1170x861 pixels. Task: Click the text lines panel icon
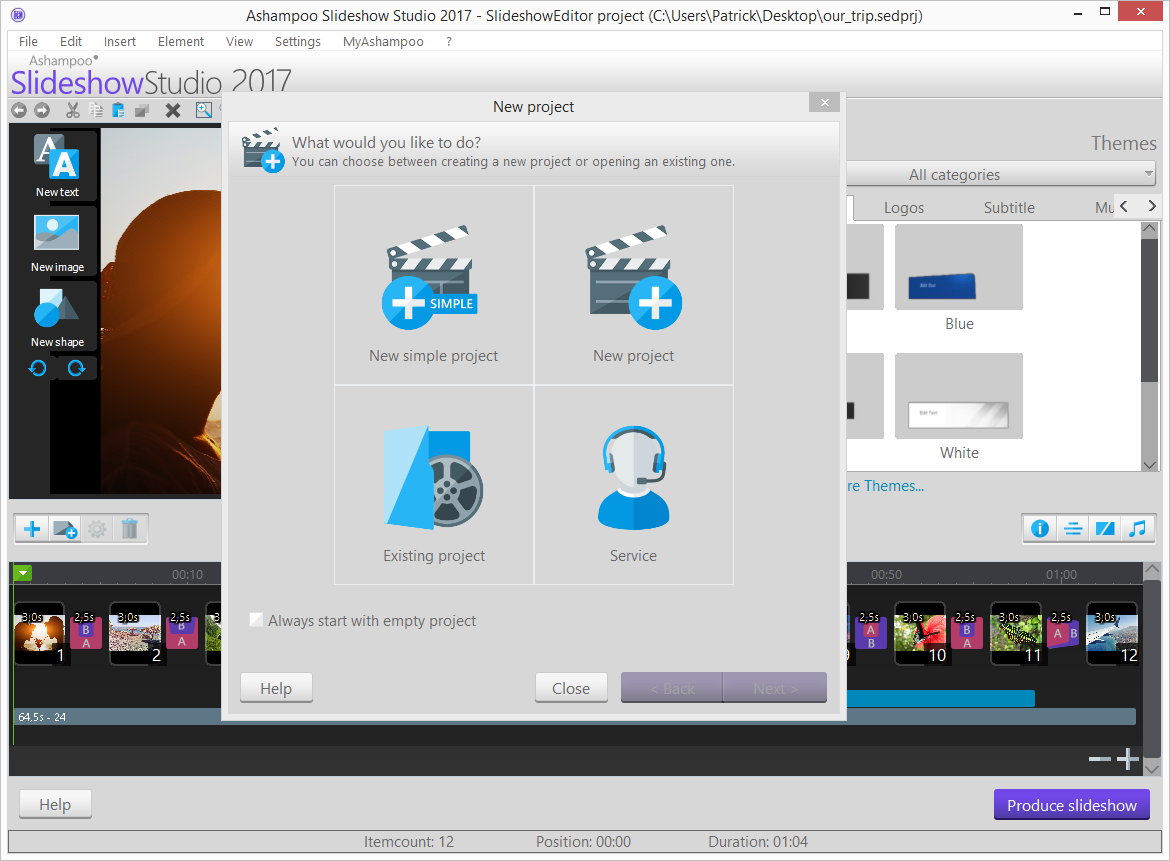1073,529
